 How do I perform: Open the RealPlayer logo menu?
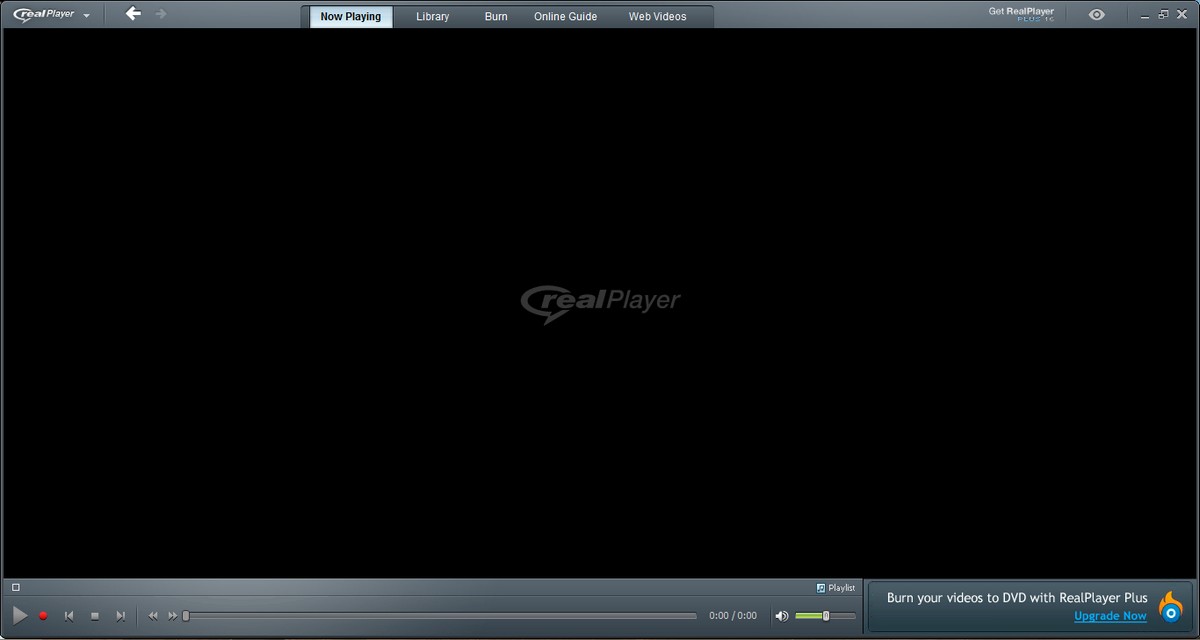tap(51, 15)
